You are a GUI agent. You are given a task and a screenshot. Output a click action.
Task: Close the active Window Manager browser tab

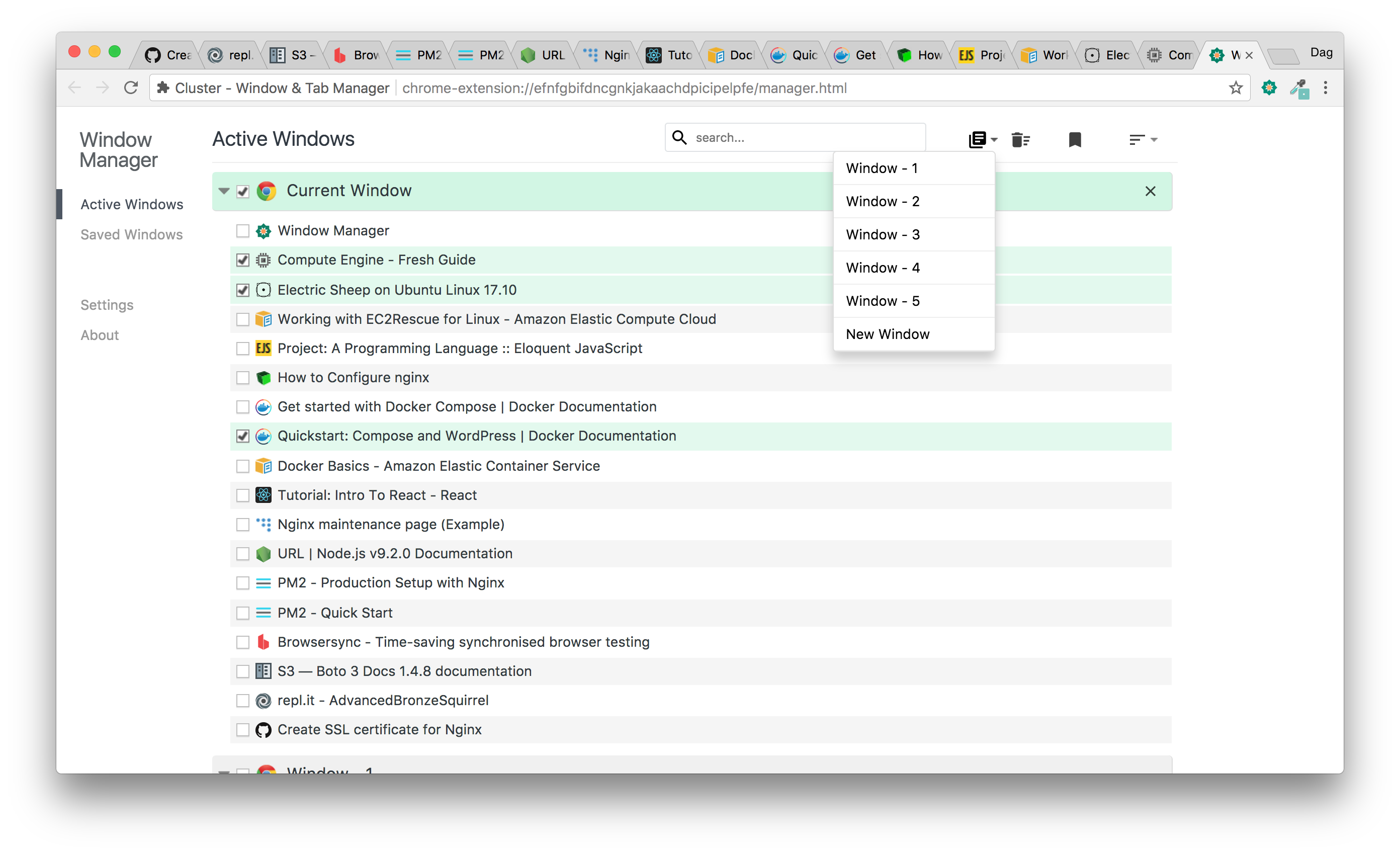click(1249, 56)
